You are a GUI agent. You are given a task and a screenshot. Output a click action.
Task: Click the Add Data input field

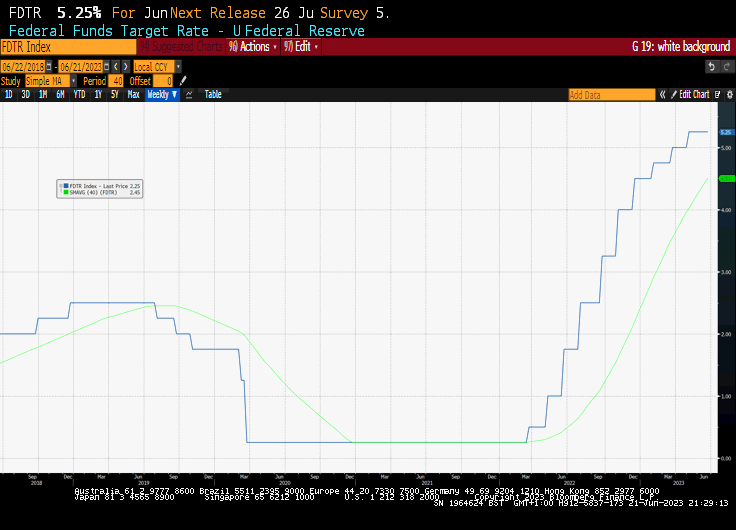coord(612,95)
